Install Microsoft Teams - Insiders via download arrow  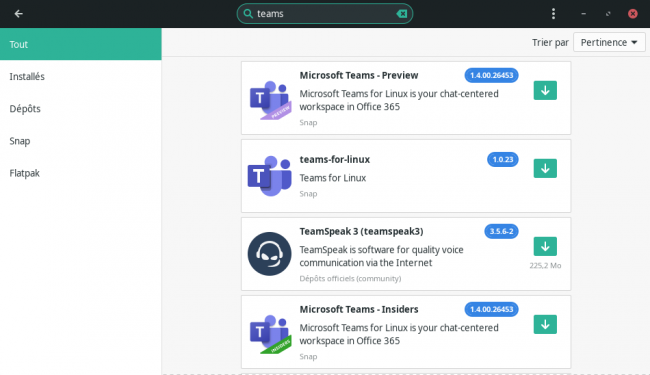(x=545, y=324)
